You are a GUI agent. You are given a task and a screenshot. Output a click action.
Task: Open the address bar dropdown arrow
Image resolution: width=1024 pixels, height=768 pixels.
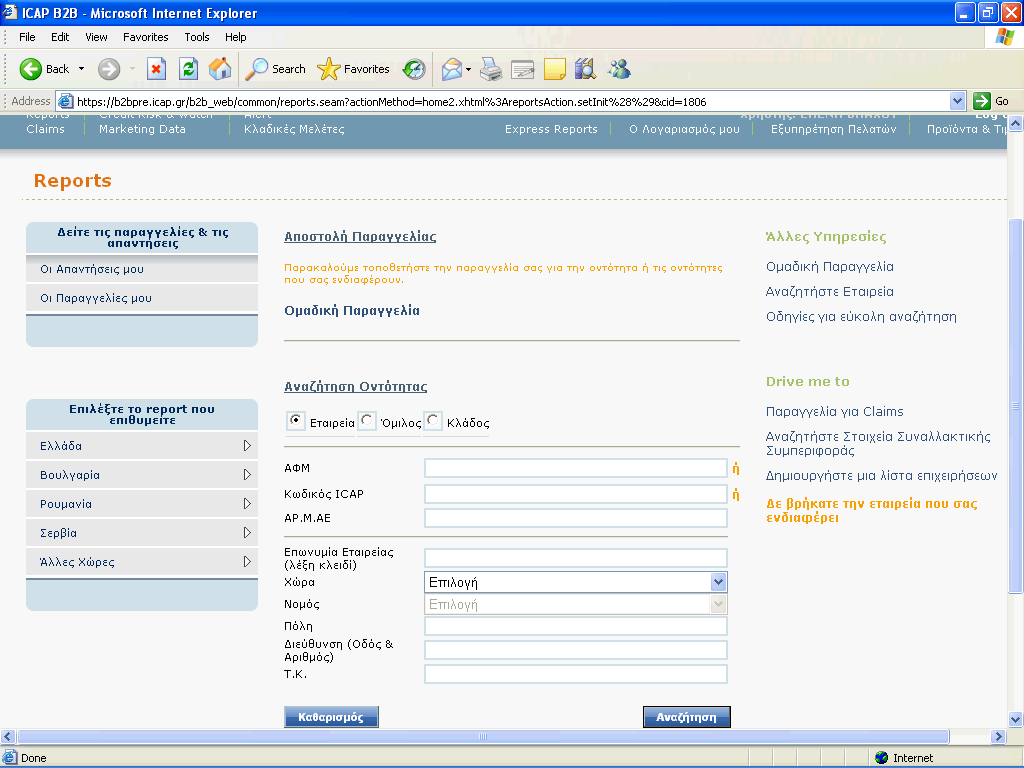click(957, 101)
